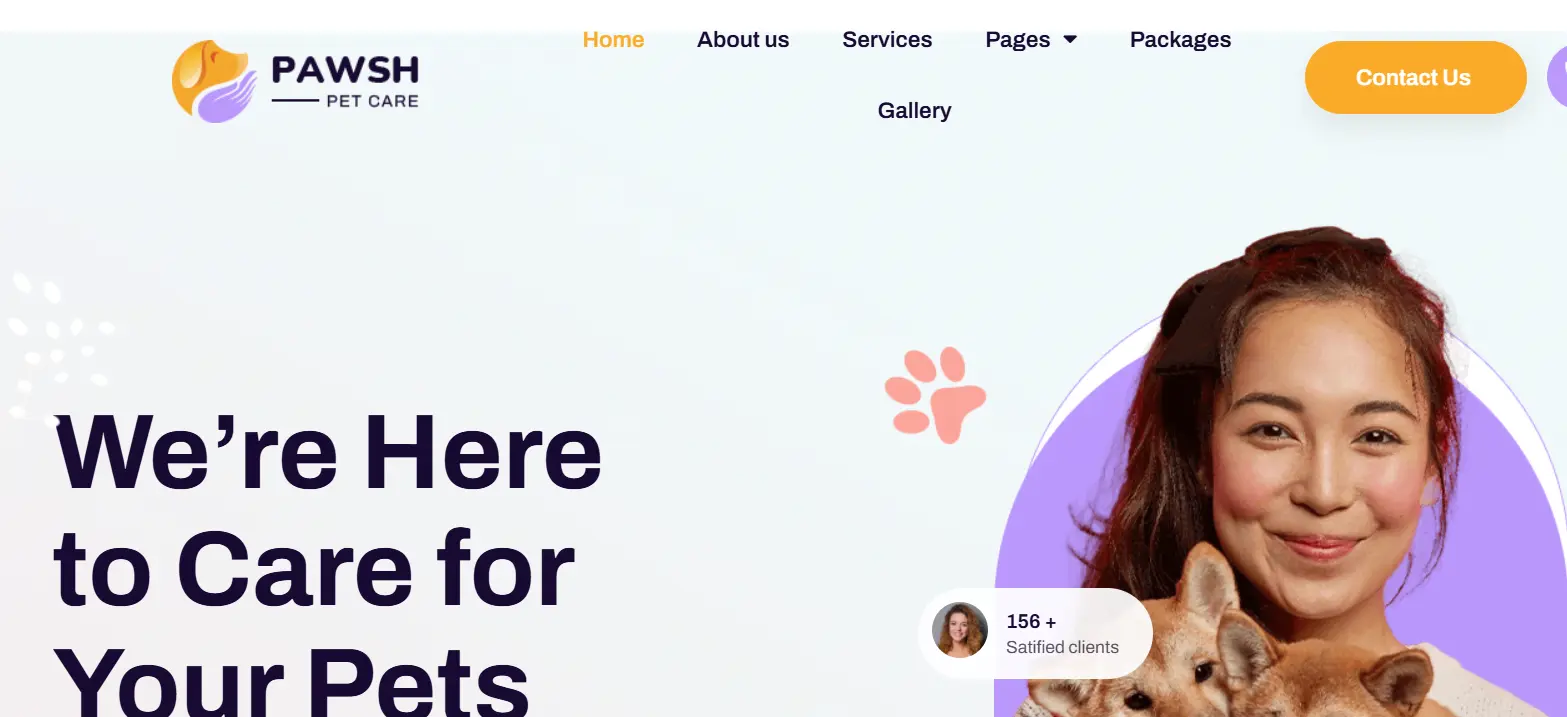Image resolution: width=1567 pixels, height=717 pixels.
Task: Click the pink paw print icon
Action: [x=936, y=394]
